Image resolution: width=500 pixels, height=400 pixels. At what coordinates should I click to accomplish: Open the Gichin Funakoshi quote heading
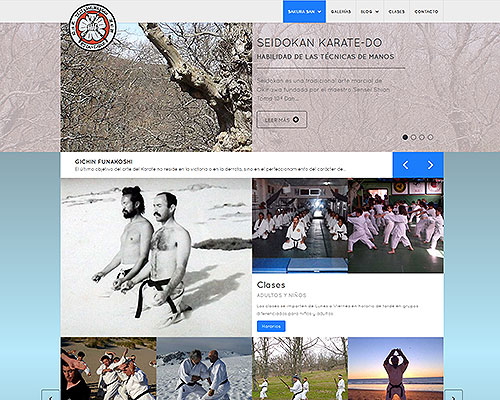pyautogui.click(x=104, y=162)
